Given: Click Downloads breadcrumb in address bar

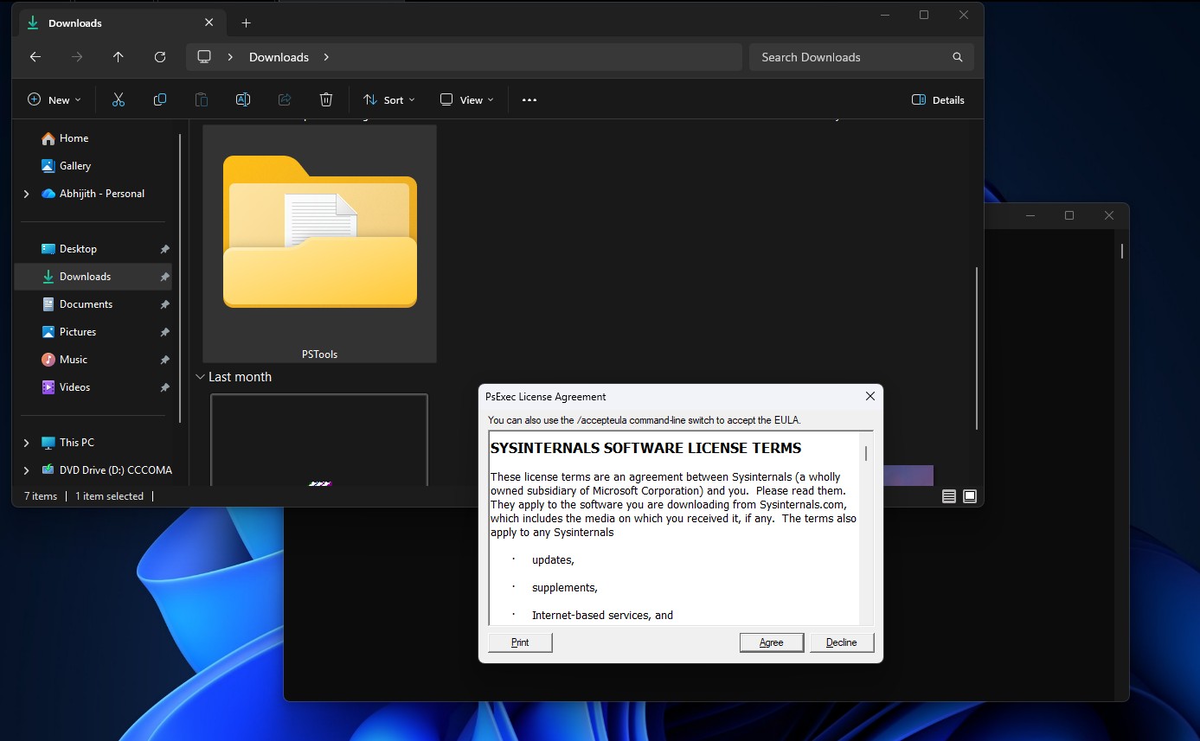Looking at the screenshot, I should pyautogui.click(x=279, y=57).
